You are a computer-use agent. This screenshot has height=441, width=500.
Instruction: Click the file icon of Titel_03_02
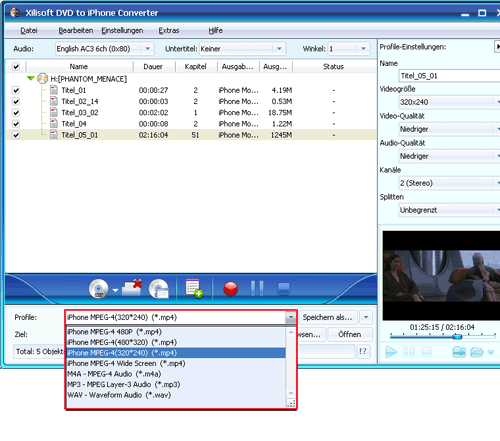click(x=54, y=112)
